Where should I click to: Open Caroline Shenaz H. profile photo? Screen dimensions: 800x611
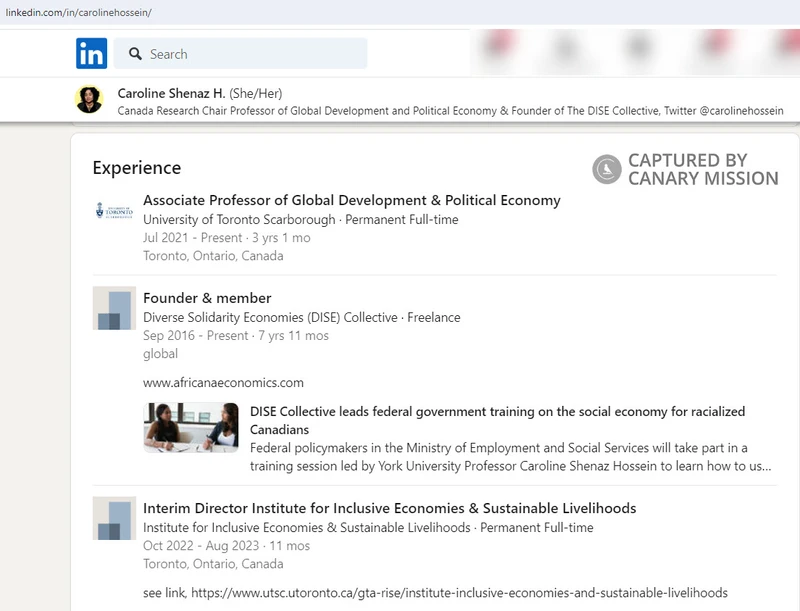[x=89, y=99]
